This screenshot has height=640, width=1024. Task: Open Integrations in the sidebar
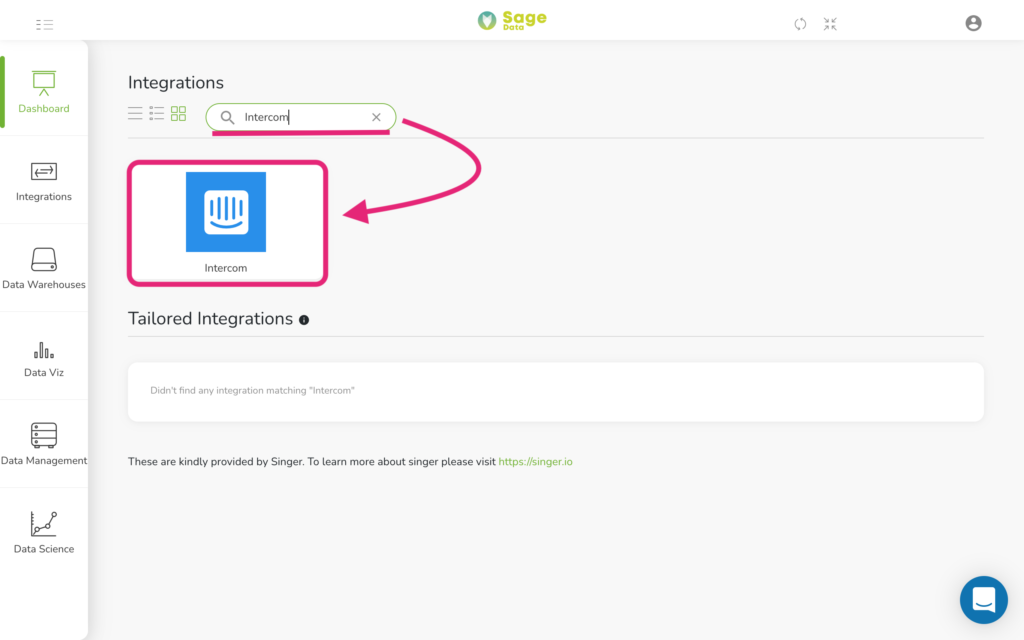point(44,181)
